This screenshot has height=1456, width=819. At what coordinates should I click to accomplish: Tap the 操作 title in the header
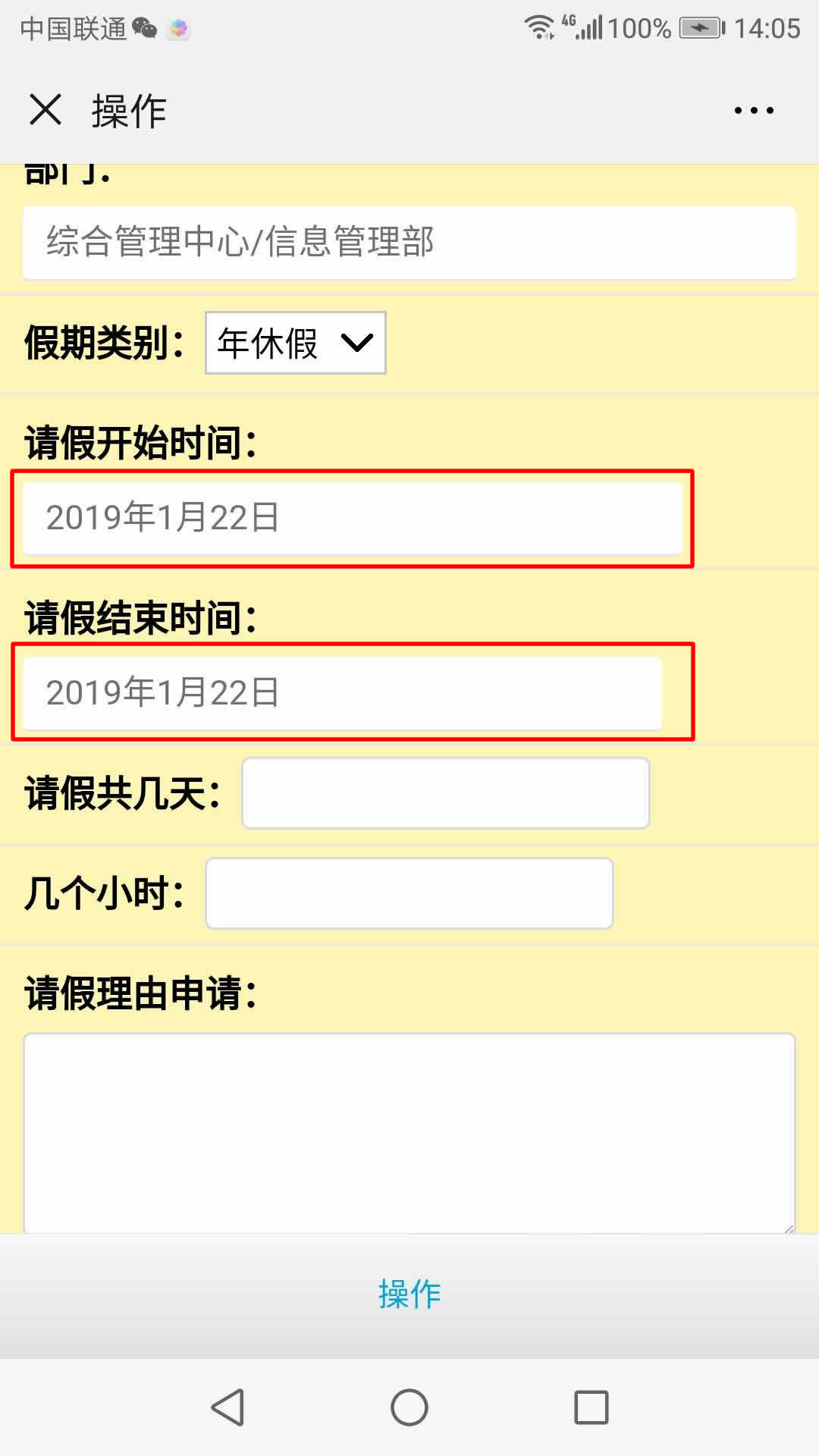[129, 111]
